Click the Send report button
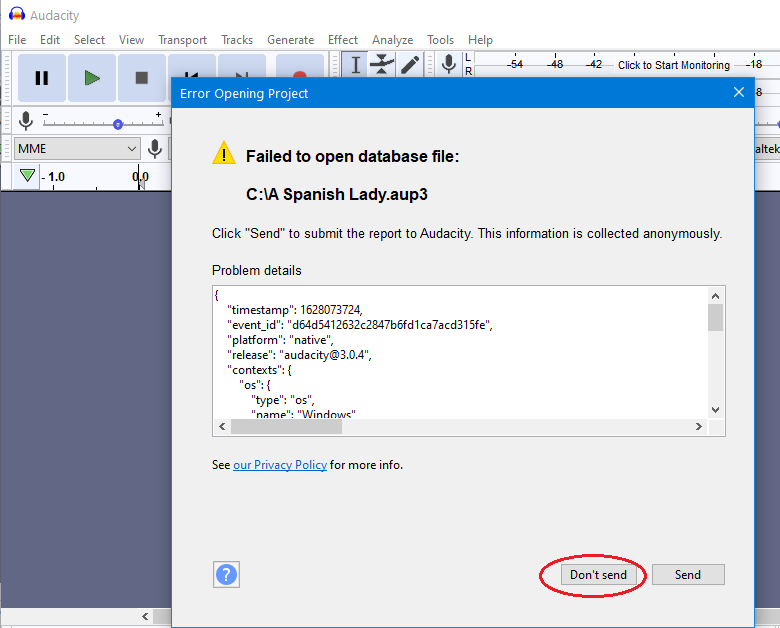 (x=688, y=575)
